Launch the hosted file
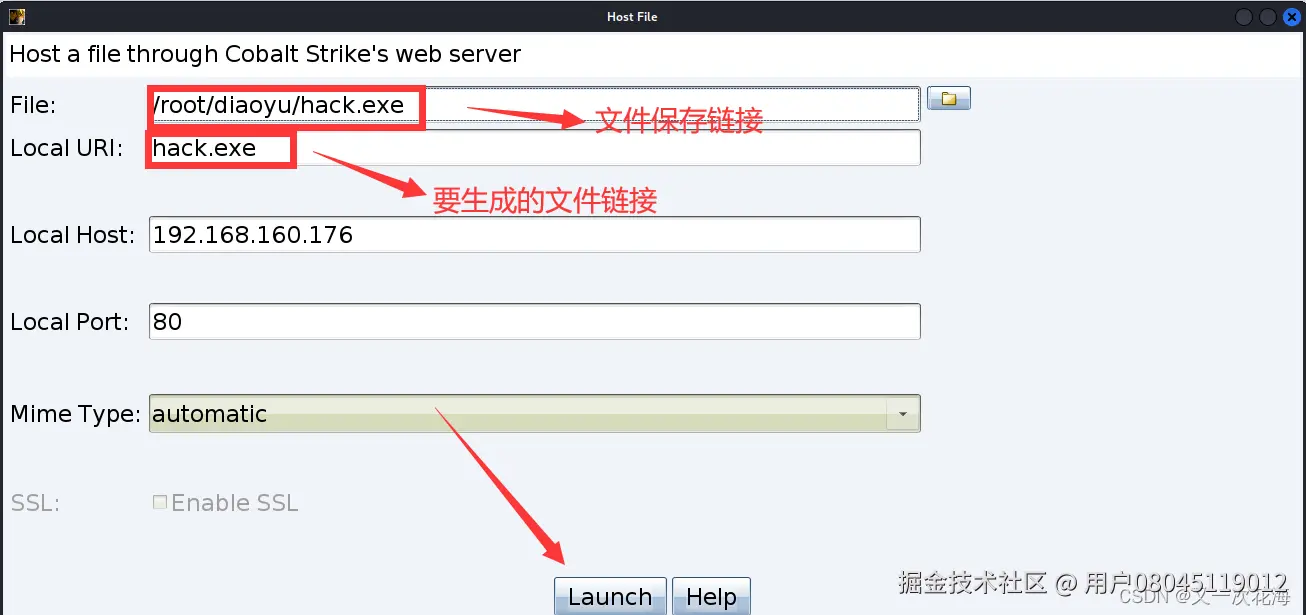Viewport: 1306px width, 615px height. click(610, 597)
